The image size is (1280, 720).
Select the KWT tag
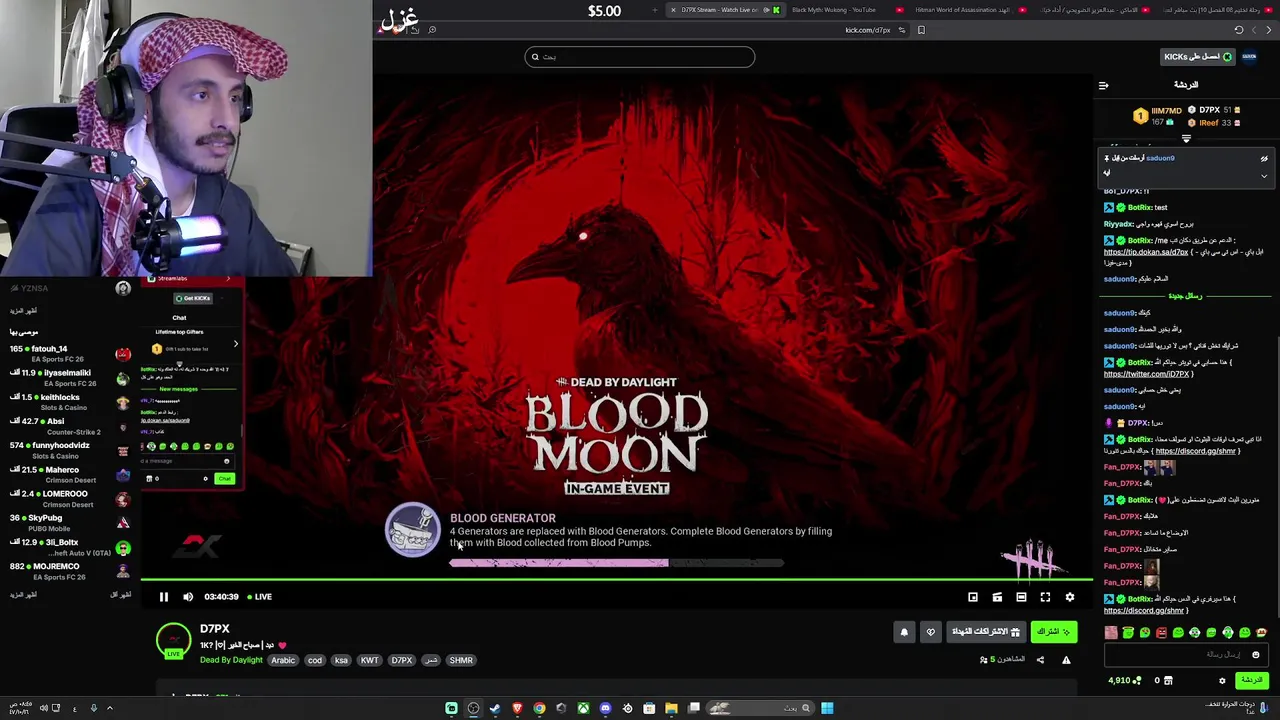pyautogui.click(x=370, y=660)
